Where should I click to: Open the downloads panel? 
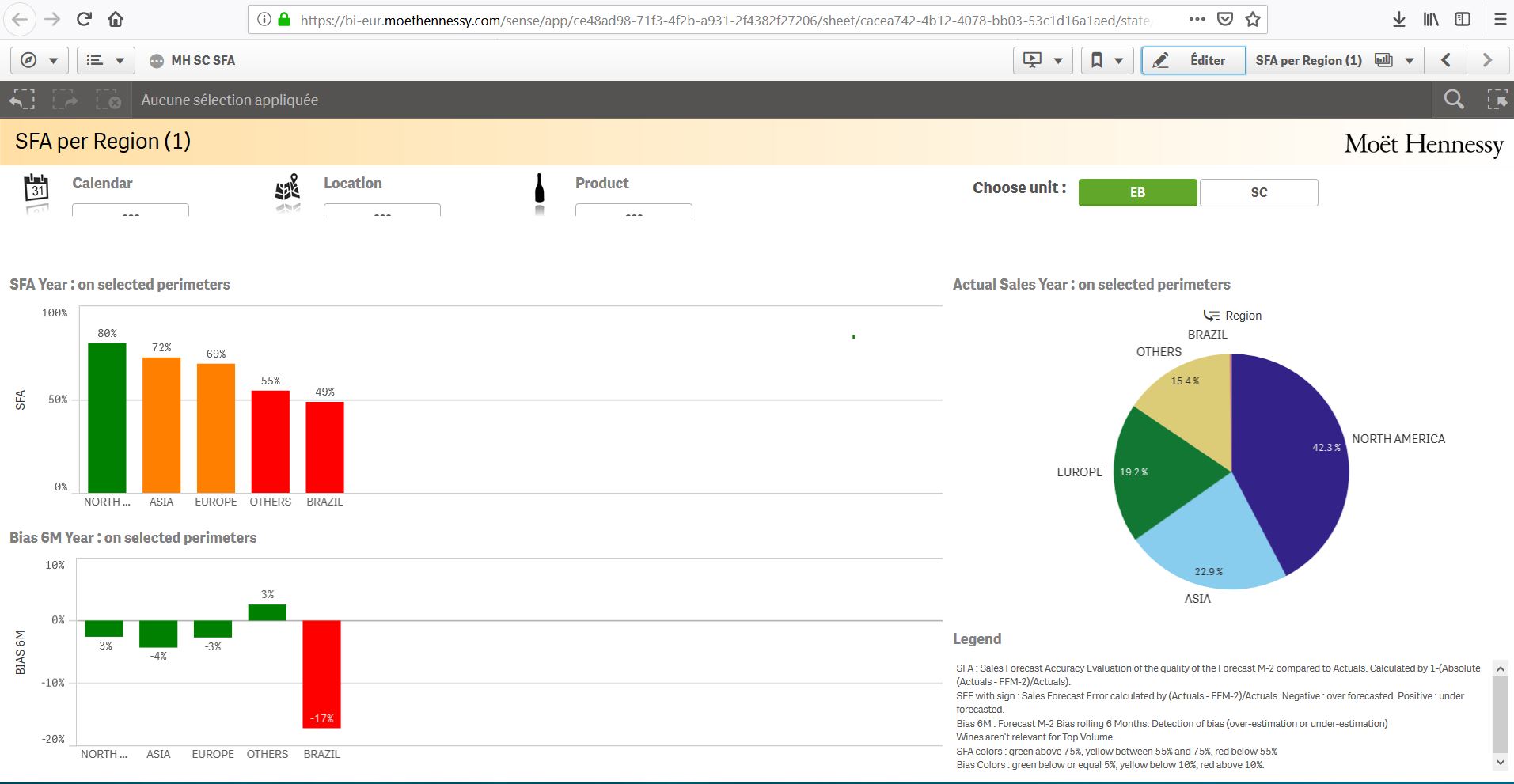(x=1399, y=19)
